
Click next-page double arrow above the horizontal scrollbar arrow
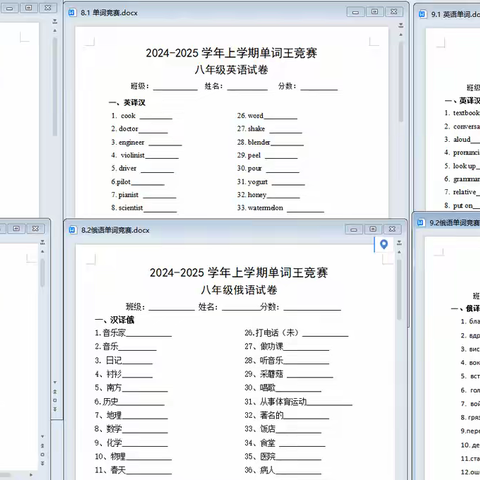point(42,463)
